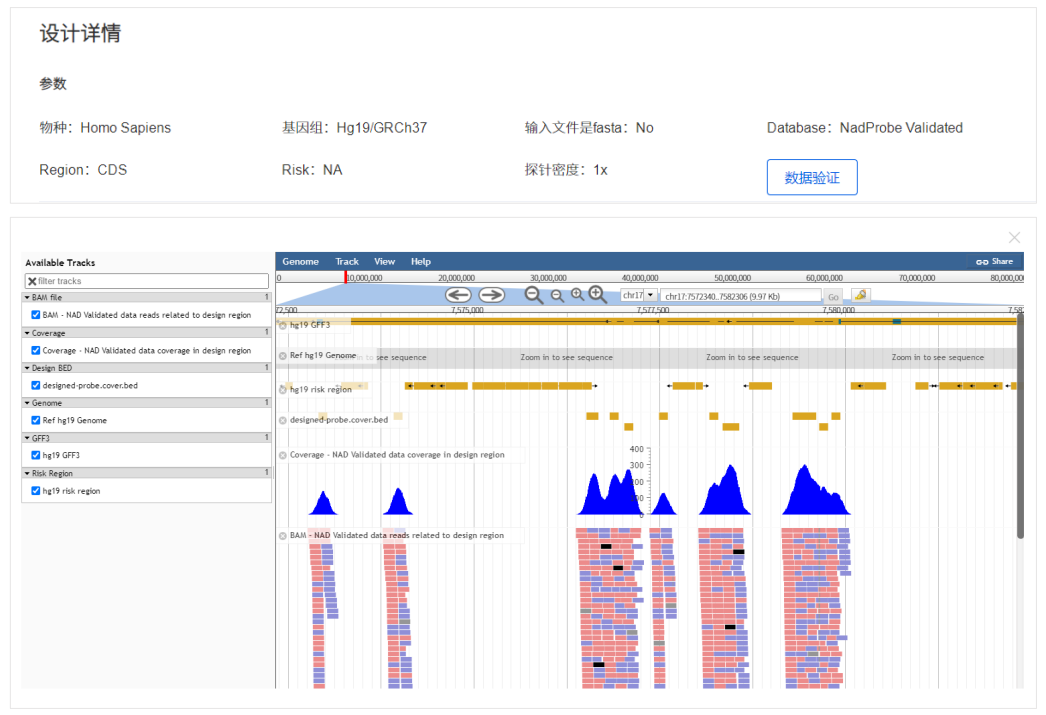Viewport: 1046px width, 715px height.
Task: Close the hg19 GFF3 track
Action: (283, 325)
